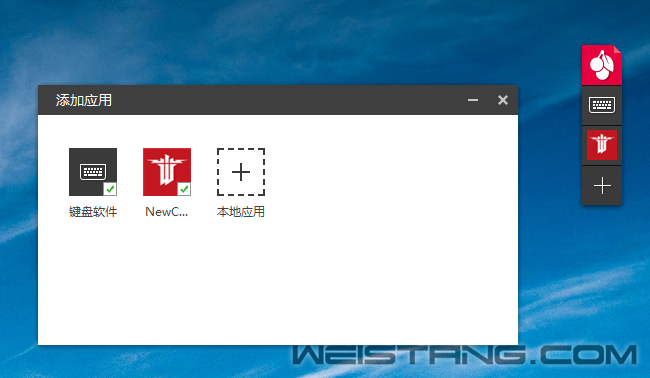The width and height of the screenshot is (650, 378).
Task: Minimize the 添加应用 dialog
Action: coord(473,100)
